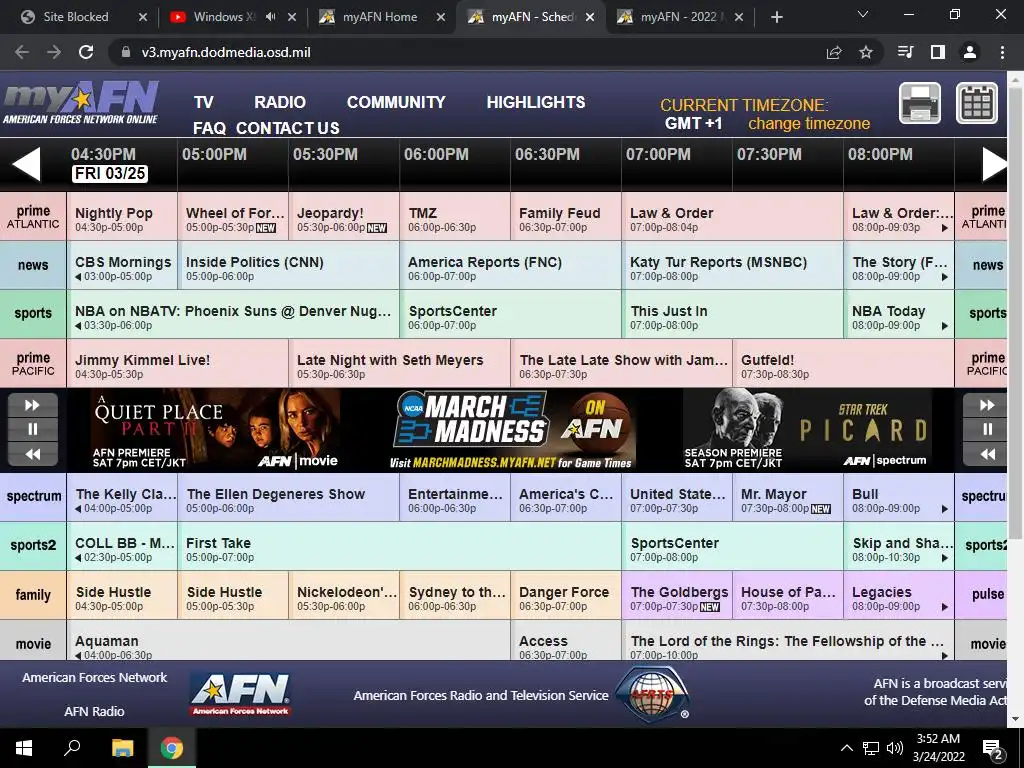Viewport: 1024px width, 768px height.
Task: Open Gutfeld! program listing
Action: click(843, 363)
